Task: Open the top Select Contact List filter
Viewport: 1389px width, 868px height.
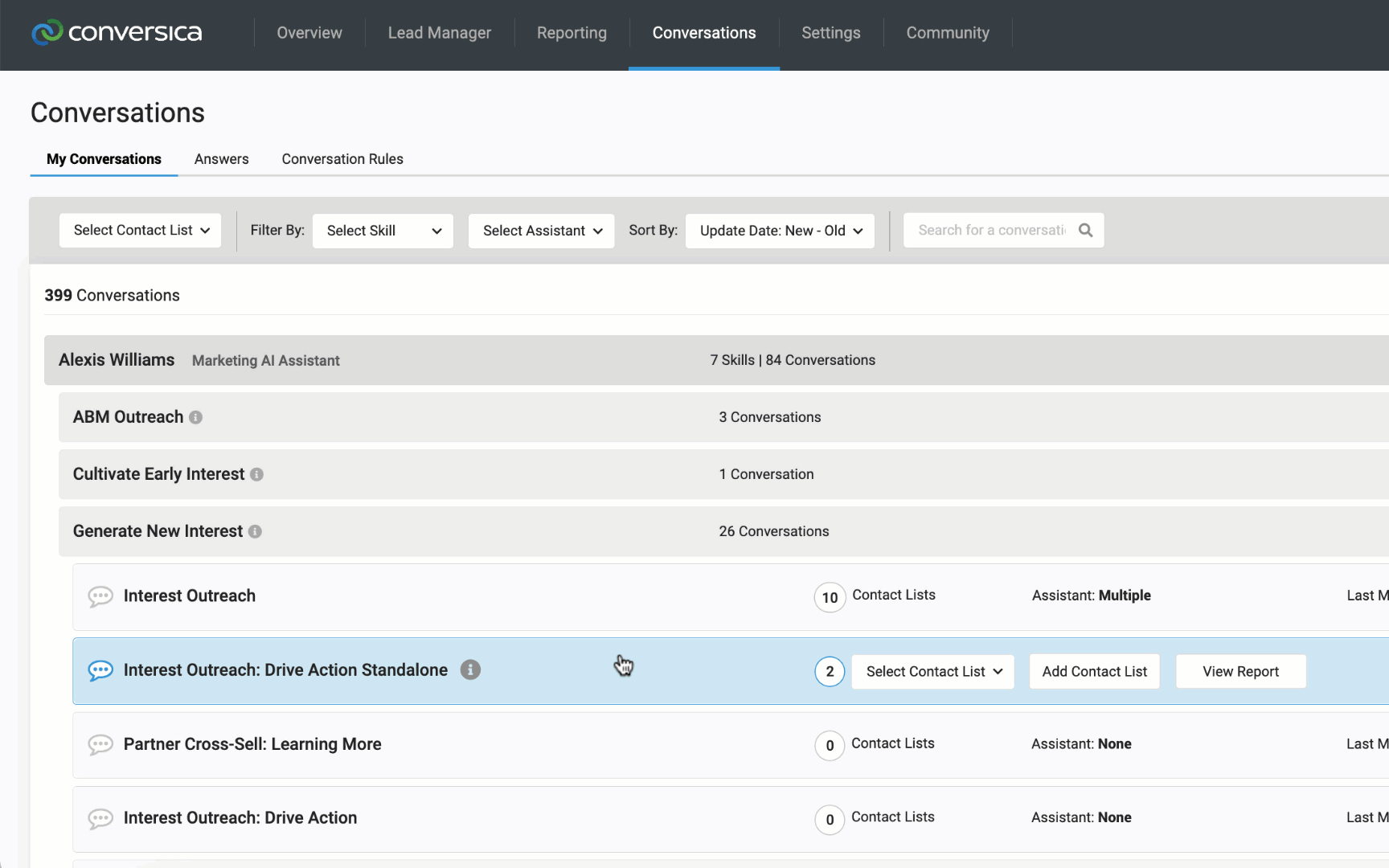Action: tap(141, 231)
